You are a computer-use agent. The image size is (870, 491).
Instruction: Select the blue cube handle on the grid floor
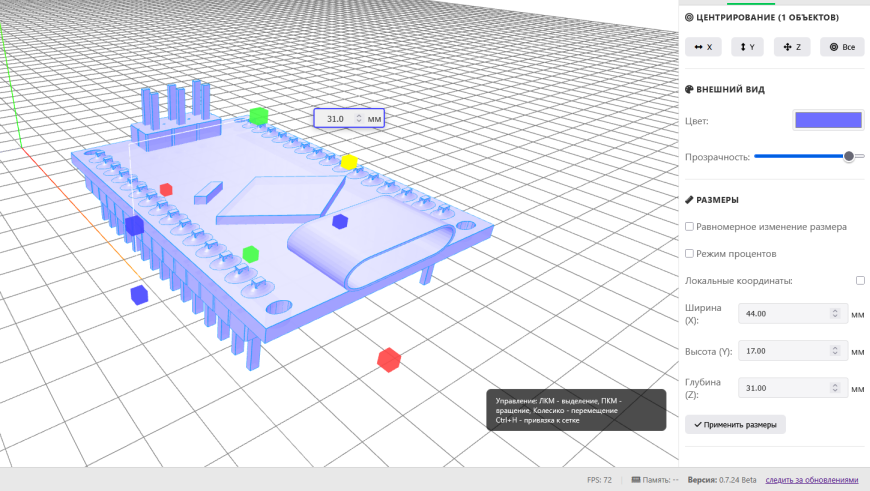[139, 295]
